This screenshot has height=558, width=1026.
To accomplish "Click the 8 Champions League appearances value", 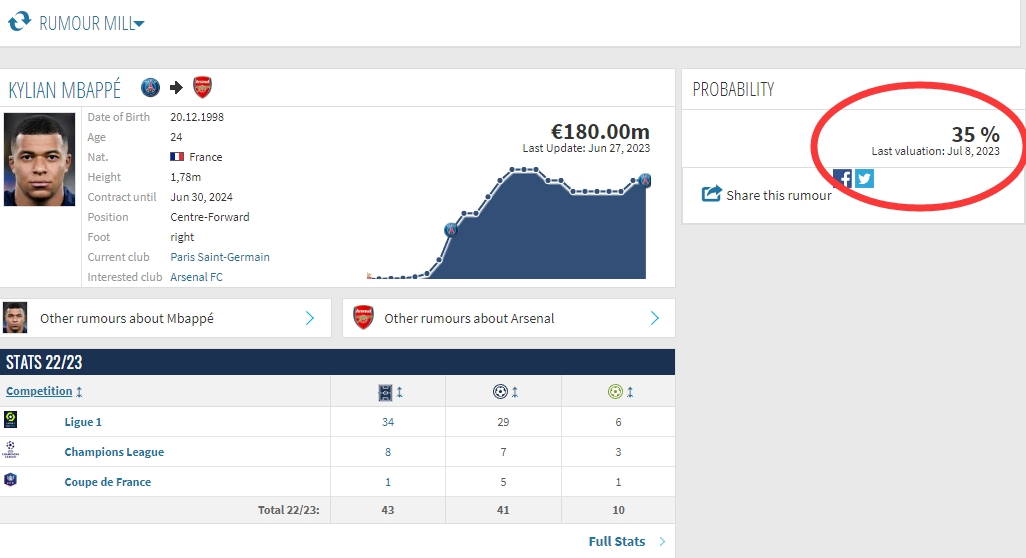I will (388, 452).
